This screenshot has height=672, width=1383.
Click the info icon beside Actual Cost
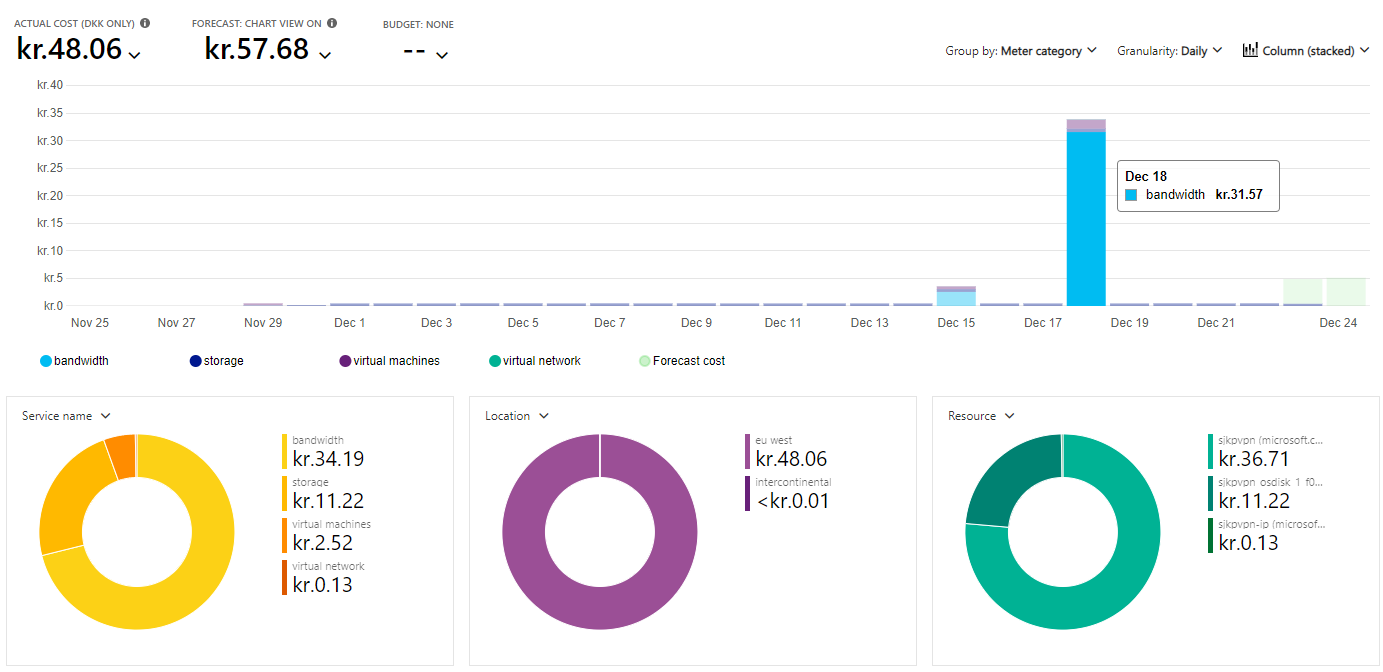pyautogui.click(x=146, y=23)
